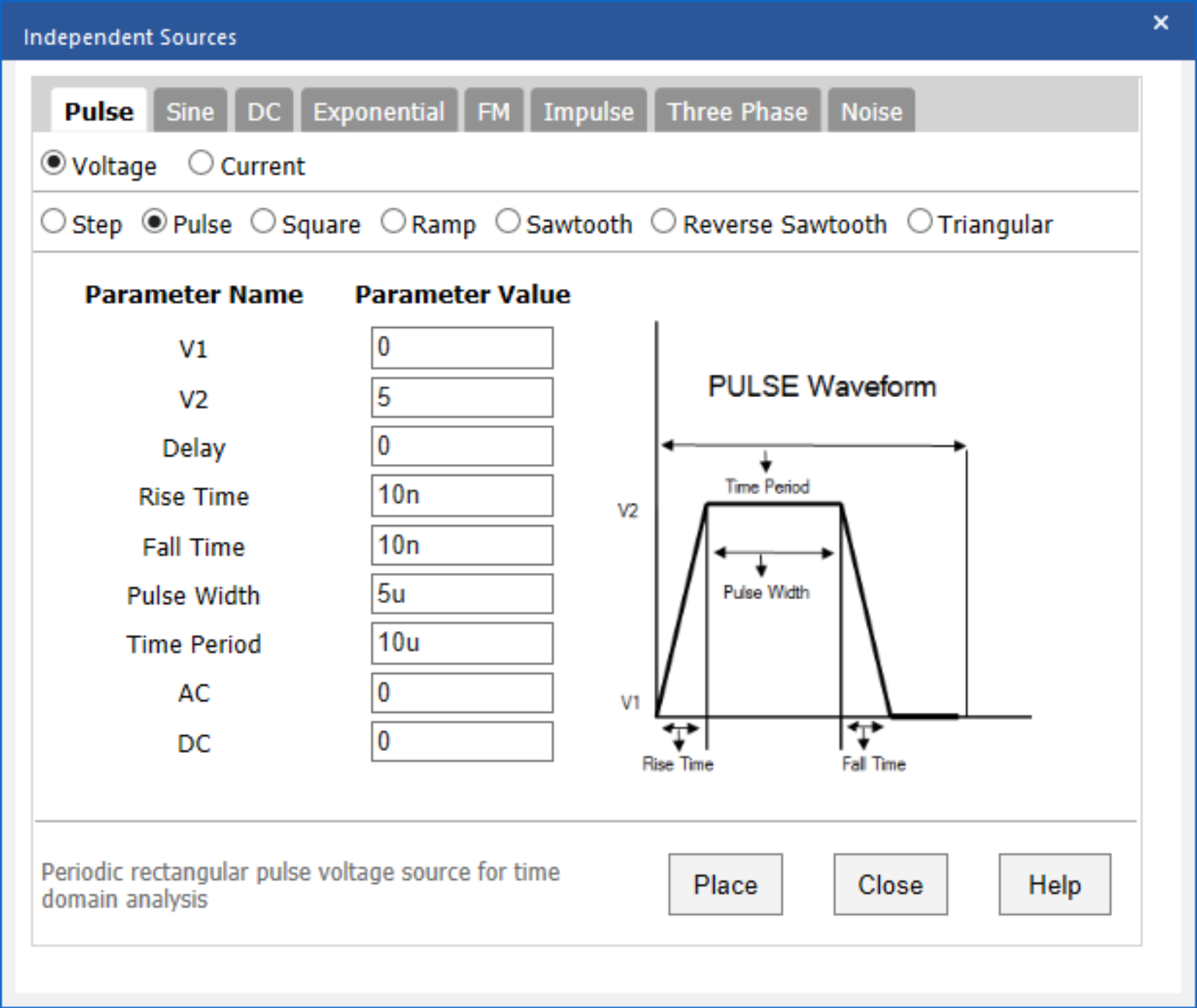
Task: Click the Delay parameter label
Action: (194, 448)
